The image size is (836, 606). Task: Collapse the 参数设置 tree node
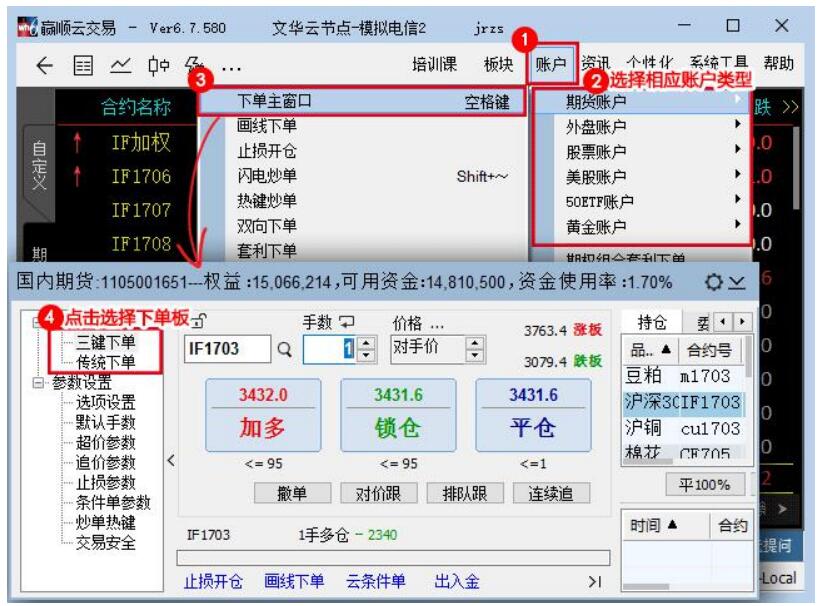pos(38,383)
